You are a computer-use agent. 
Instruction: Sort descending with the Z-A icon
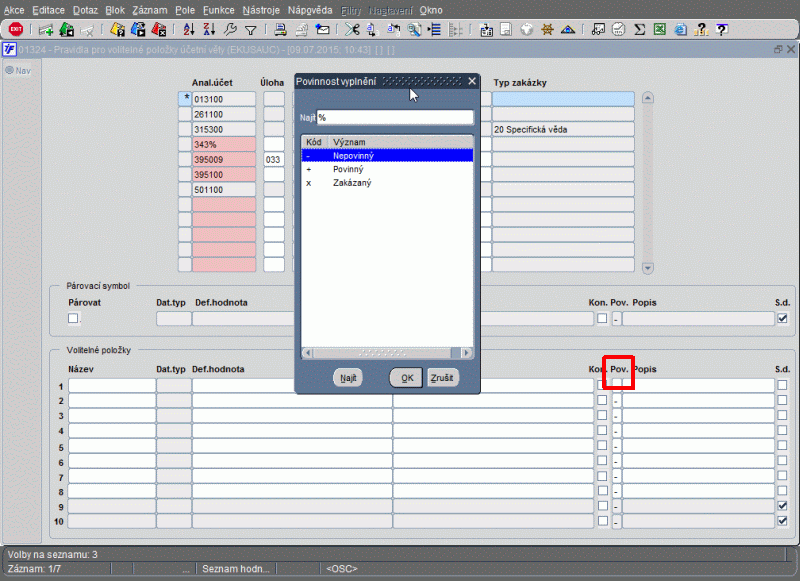[209, 30]
